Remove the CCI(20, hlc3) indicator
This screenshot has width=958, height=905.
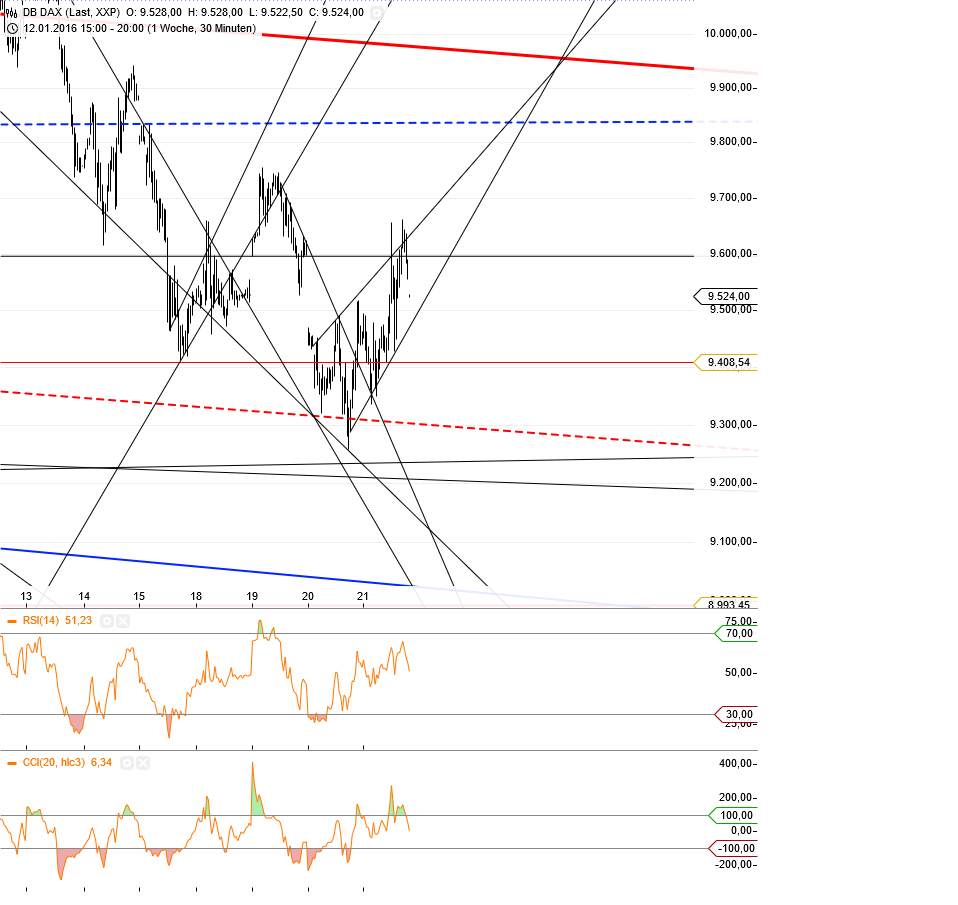click(x=143, y=762)
